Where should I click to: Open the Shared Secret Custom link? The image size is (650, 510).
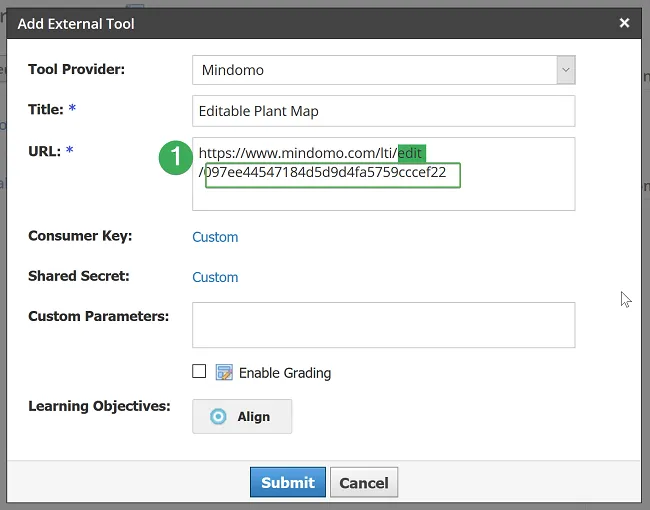[215, 277]
